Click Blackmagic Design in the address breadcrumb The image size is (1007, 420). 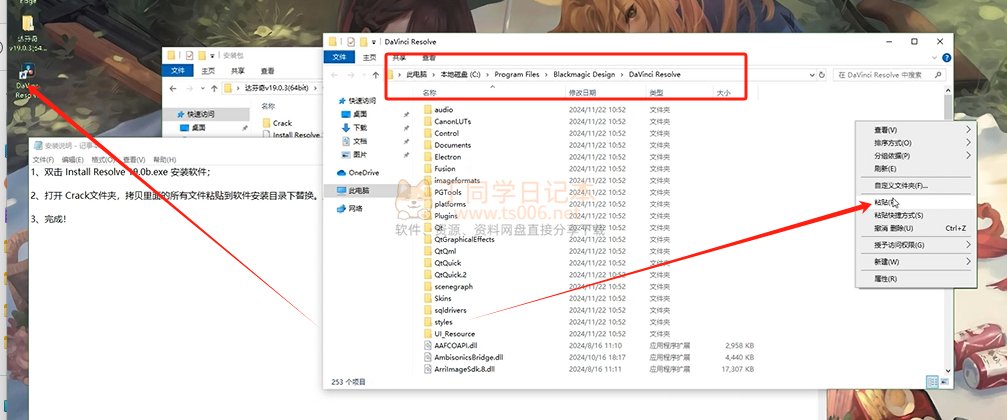click(x=584, y=74)
